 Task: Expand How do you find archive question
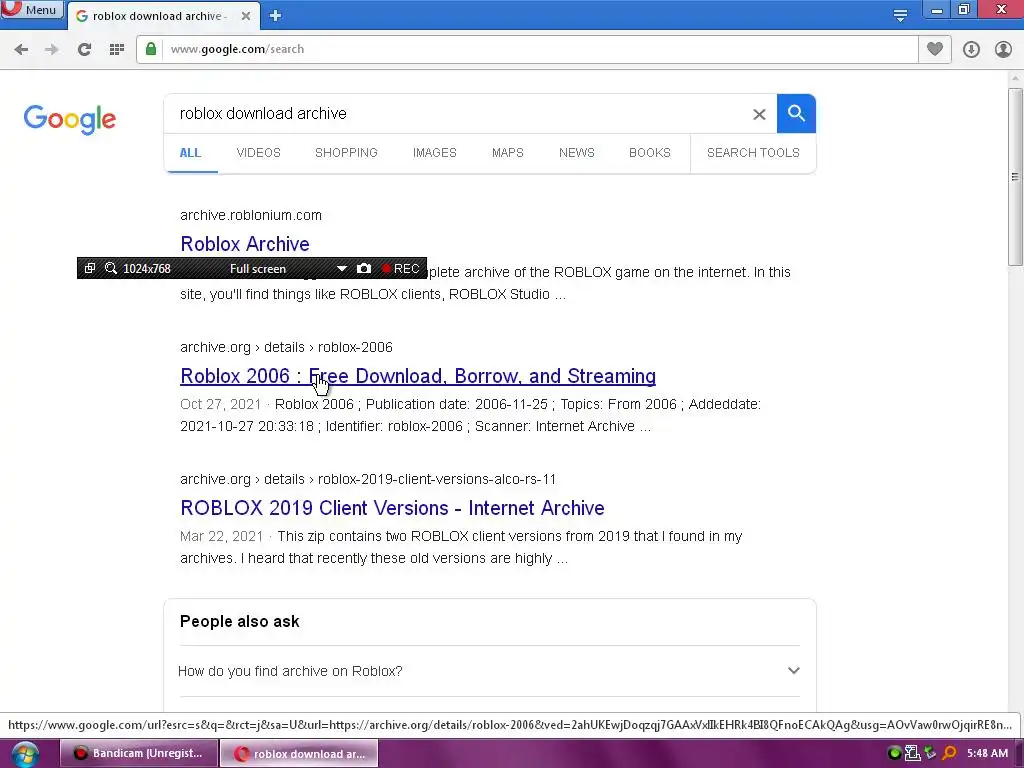(488, 671)
